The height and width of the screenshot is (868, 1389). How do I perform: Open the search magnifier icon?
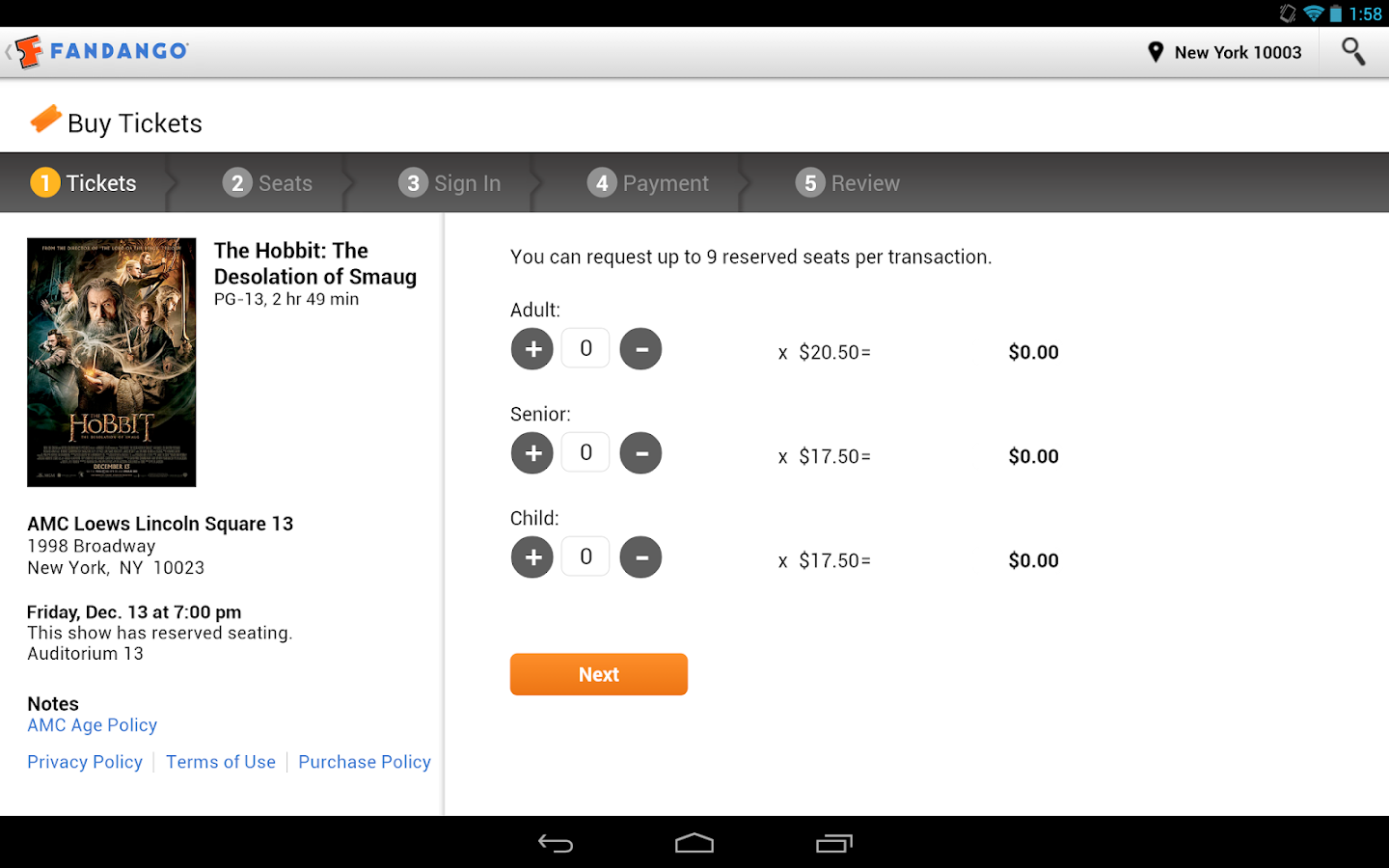click(x=1353, y=52)
